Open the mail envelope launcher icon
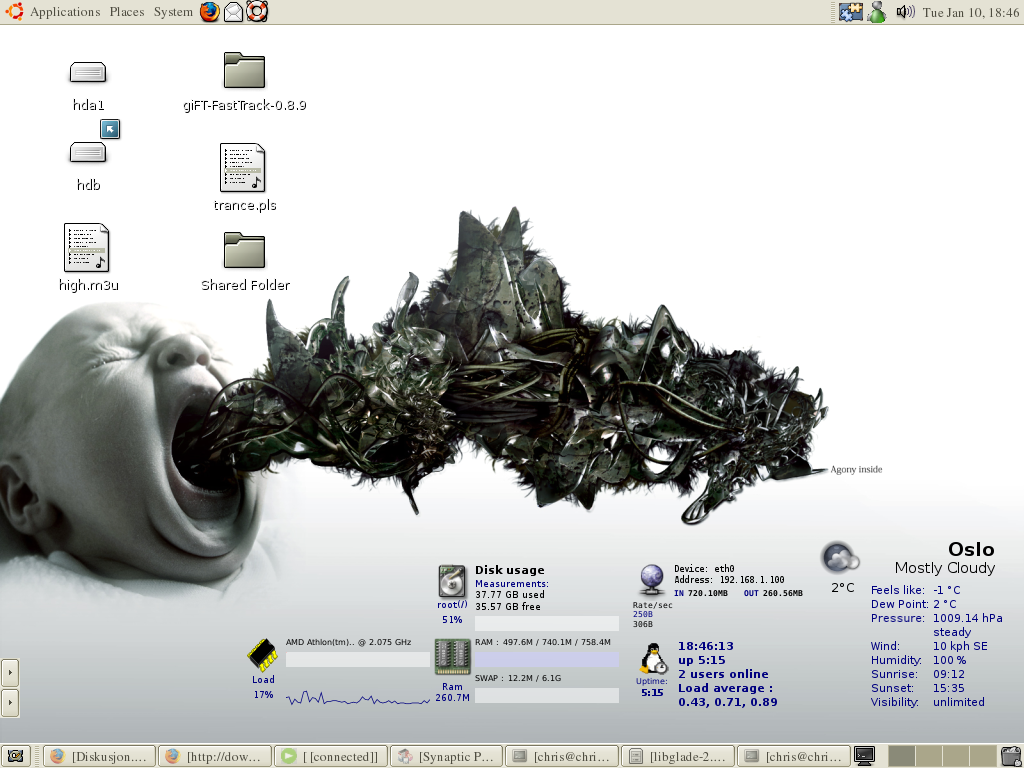This screenshot has width=1024, height=768. [233, 12]
